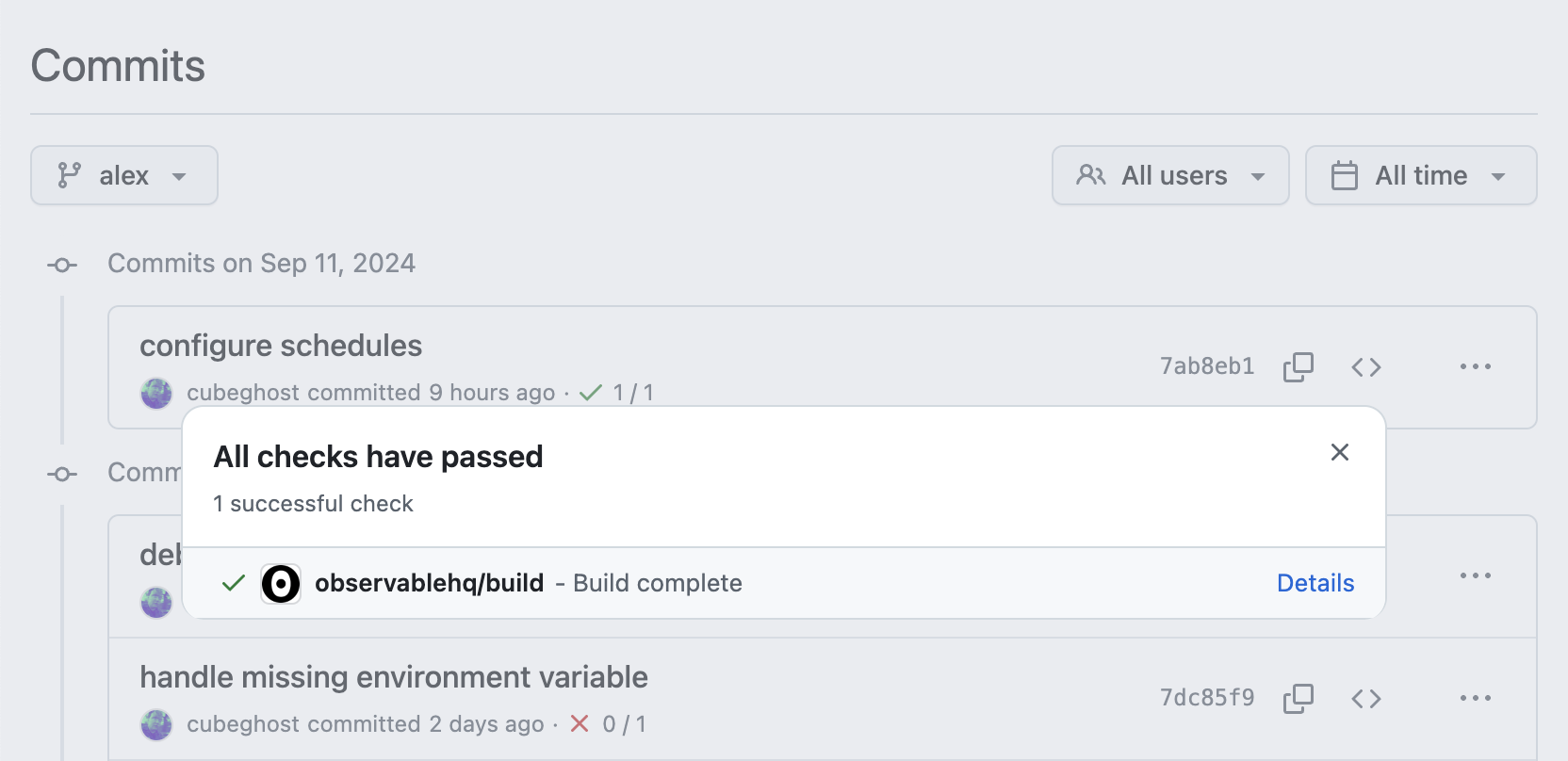The width and height of the screenshot is (1568, 761).
Task: Open Details for the observablehq/build check
Action: coord(1315,583)
